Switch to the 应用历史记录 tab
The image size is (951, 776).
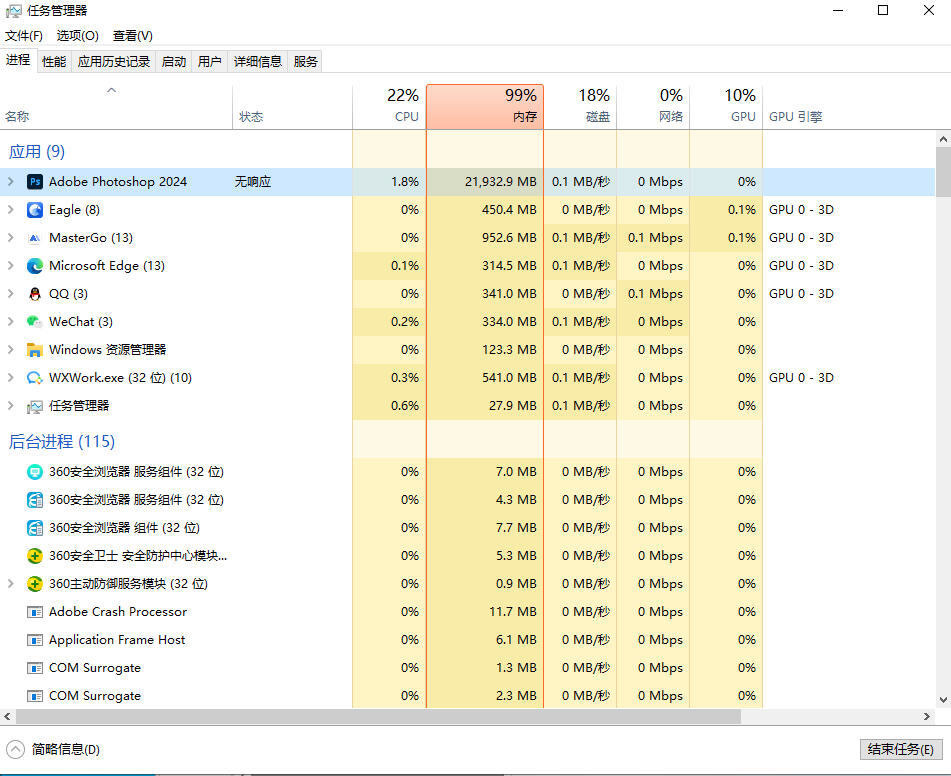click(x=113, y=61)
